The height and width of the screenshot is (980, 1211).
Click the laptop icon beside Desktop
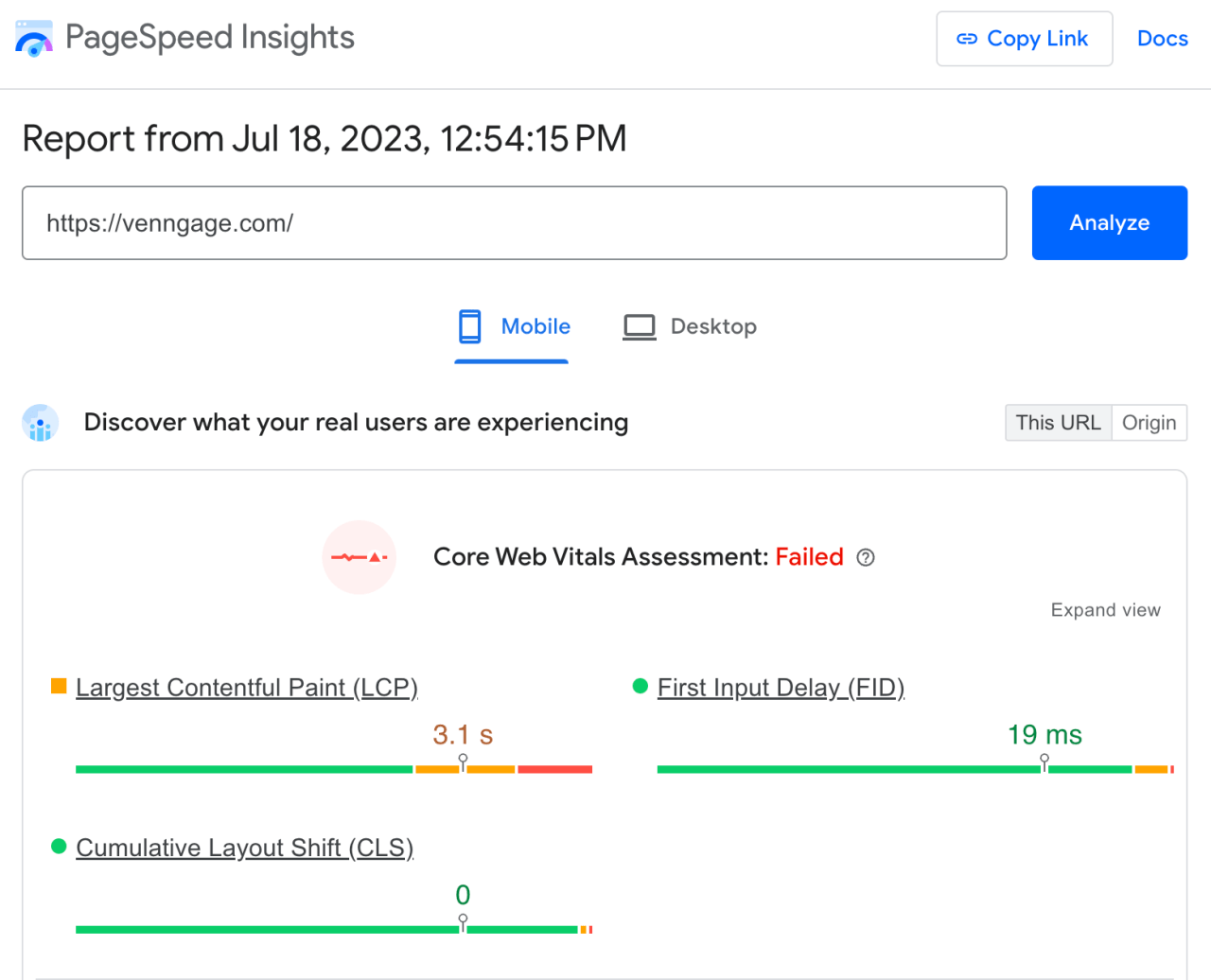point(639,325)
